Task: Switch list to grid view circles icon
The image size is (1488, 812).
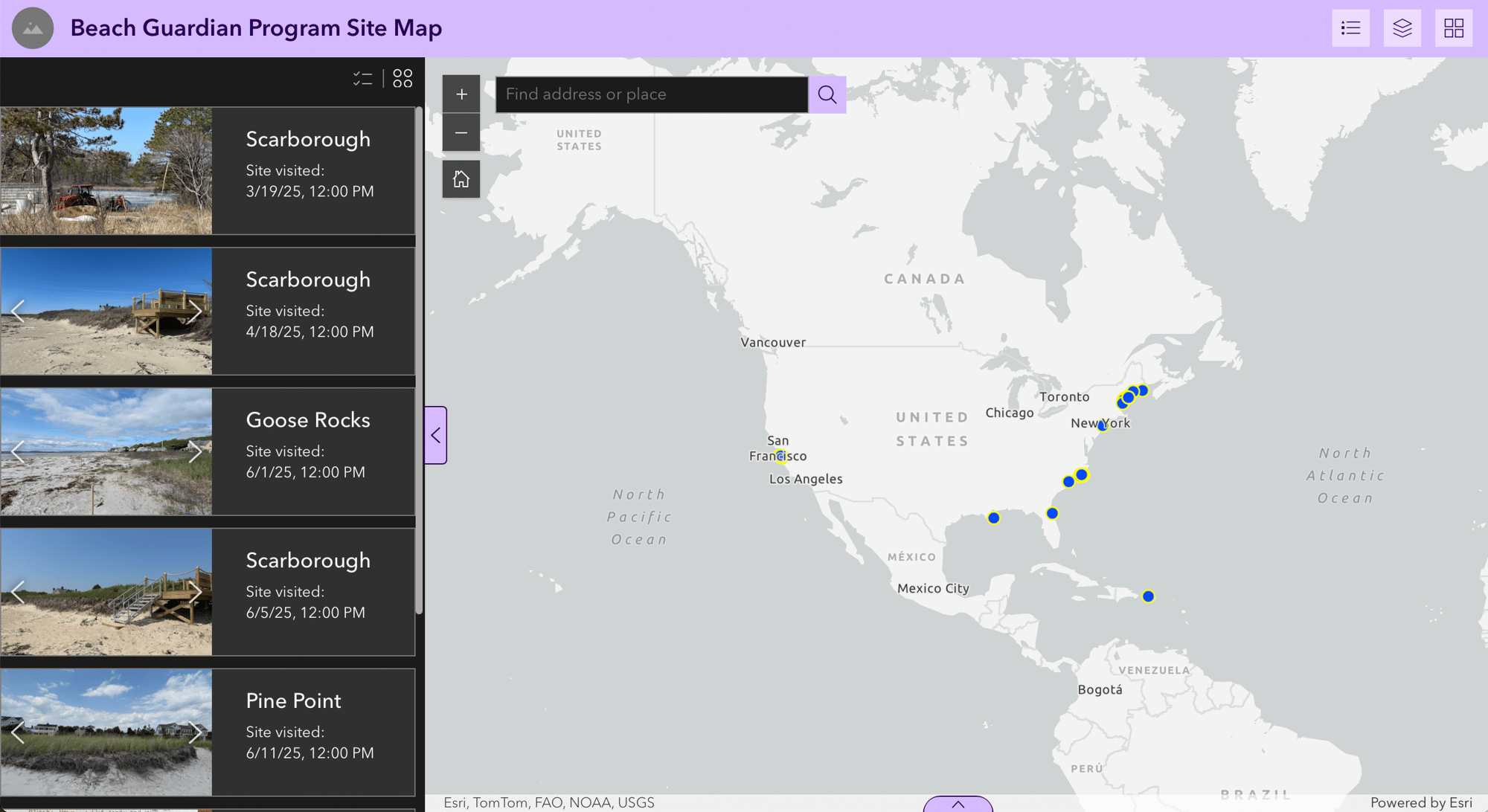Action: 403,79
